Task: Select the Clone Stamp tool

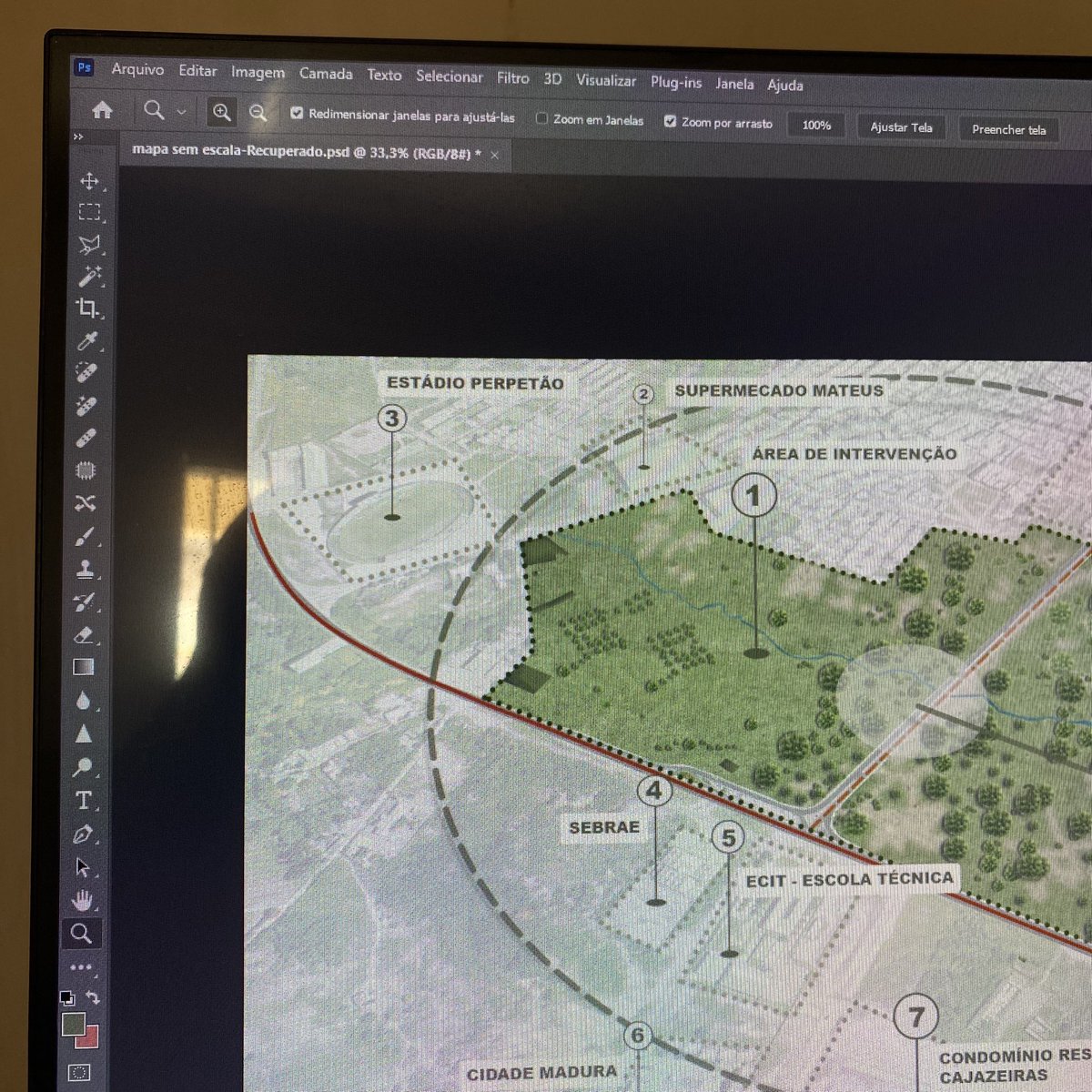Action: (x=85, y=570)
